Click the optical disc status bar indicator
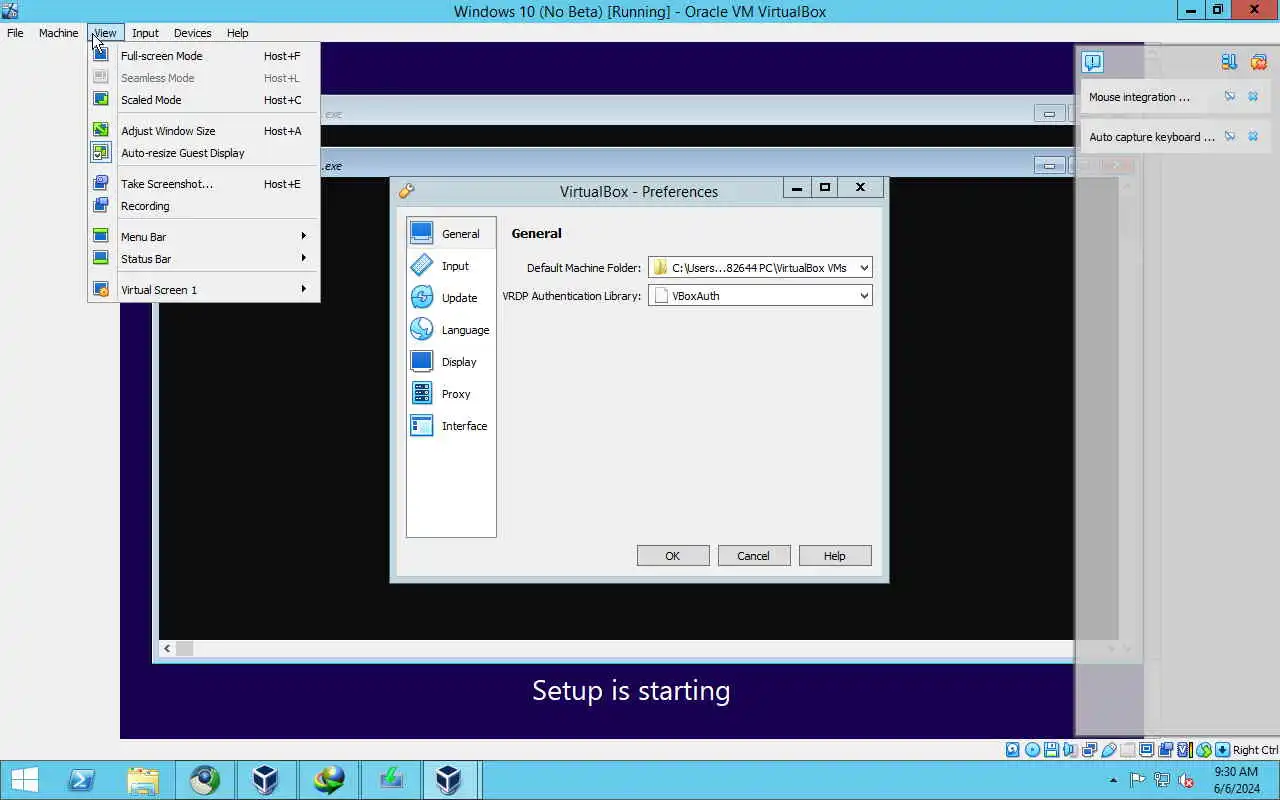1280x800 pixels. coord(1032,750)
